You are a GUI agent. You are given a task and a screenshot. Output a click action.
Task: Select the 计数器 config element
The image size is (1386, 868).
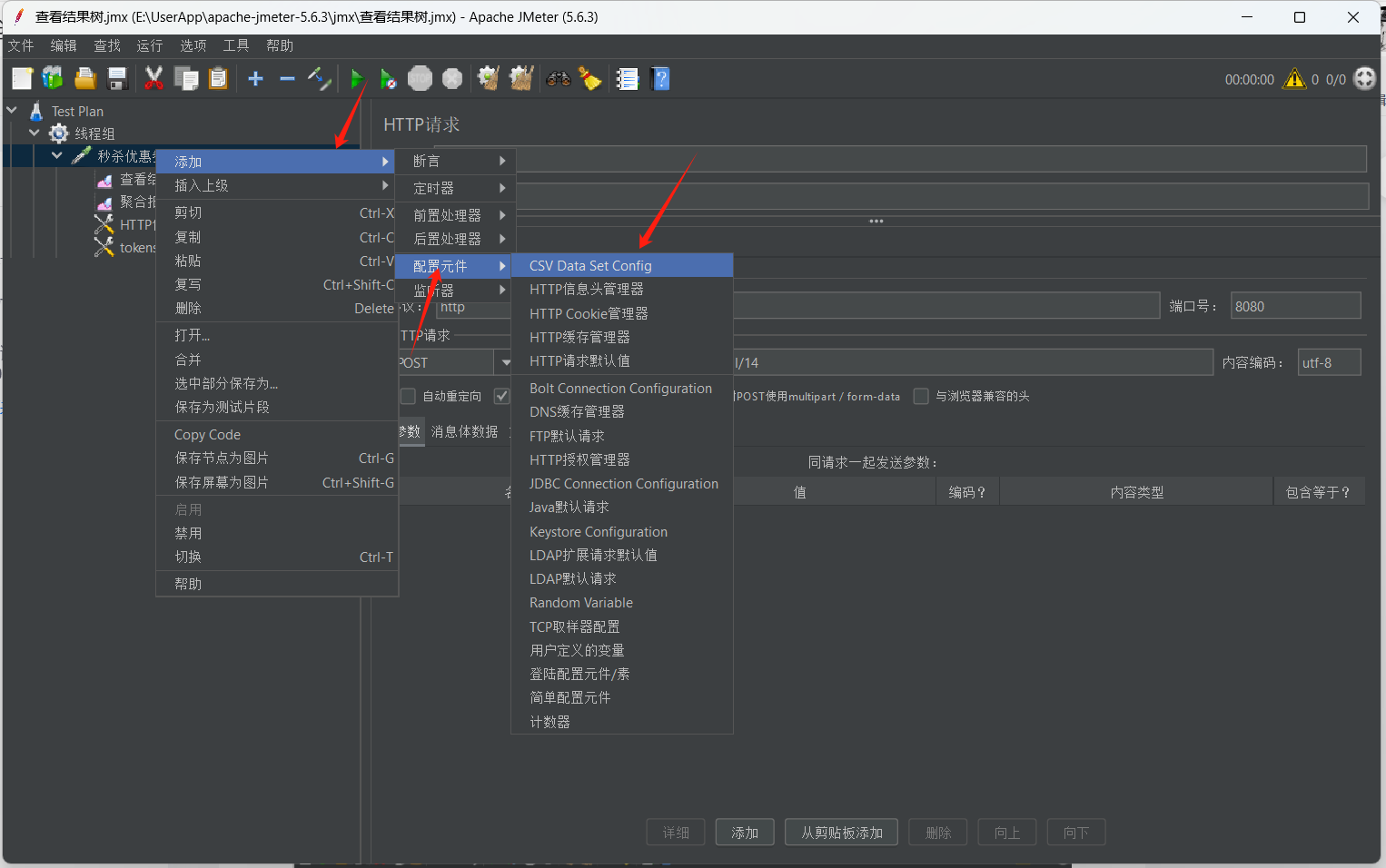click(x=622, y=722)
